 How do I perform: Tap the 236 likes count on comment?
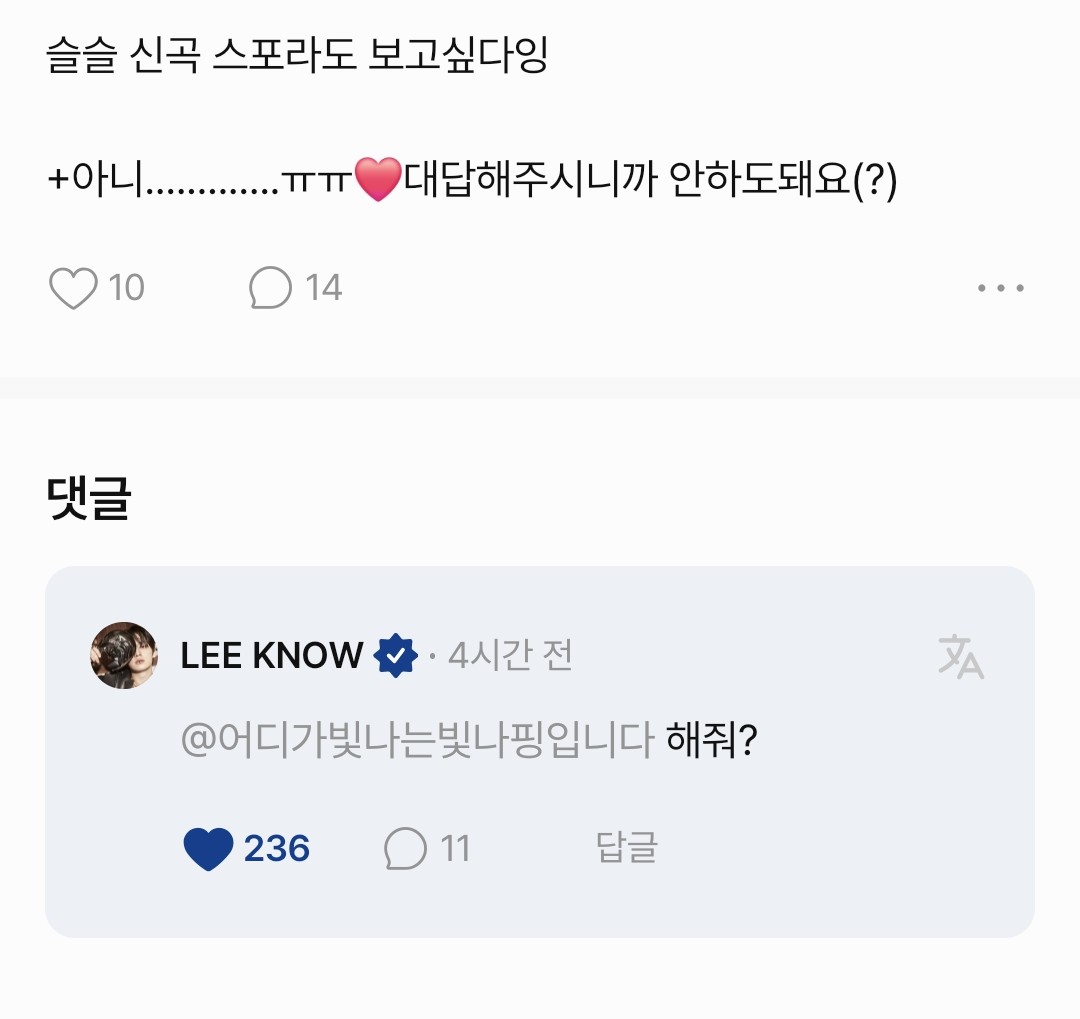tap(277, 849)
